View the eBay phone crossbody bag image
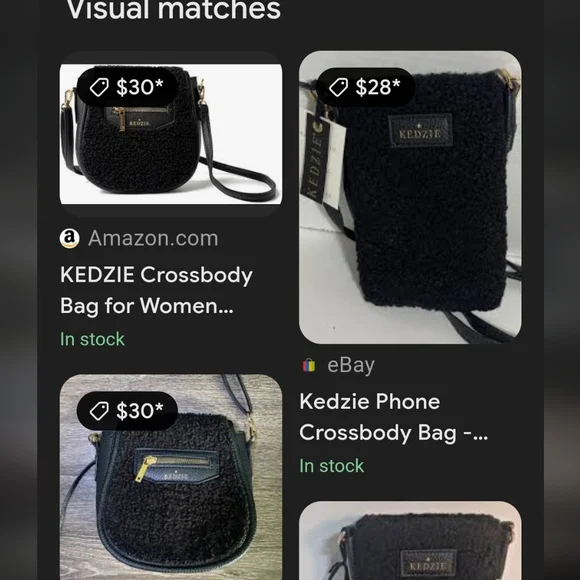The image size is (580, 580). (410, 197)
